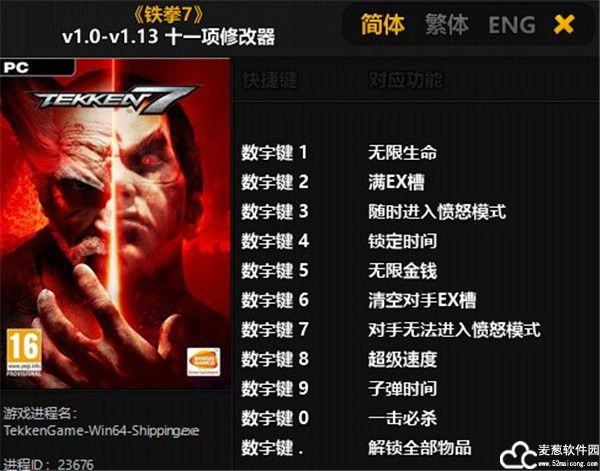600x471 pixels.
Task: Switch language to 繁体
Action: click(x=447, y=24)
